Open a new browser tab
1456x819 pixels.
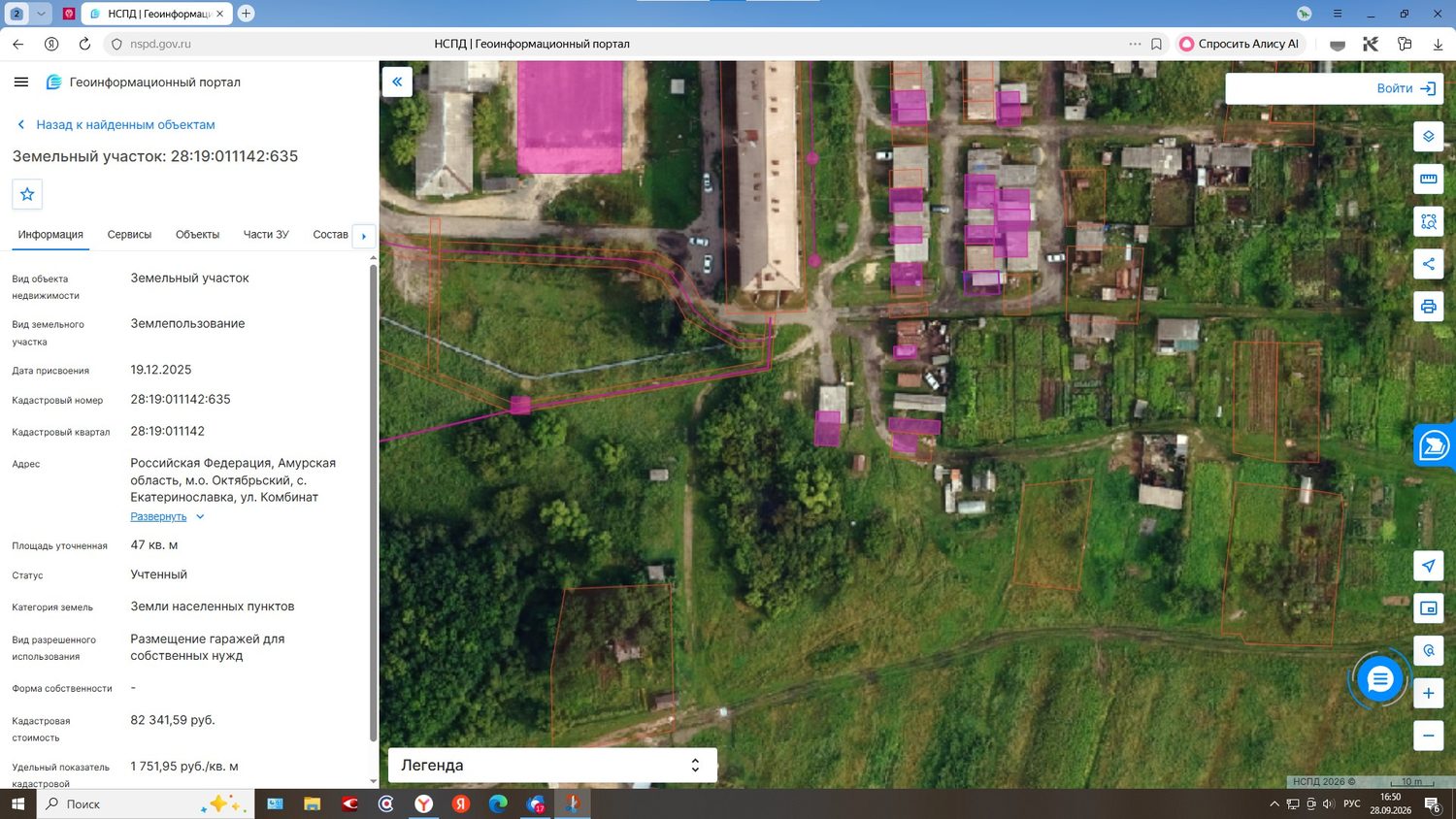[246, 14]
